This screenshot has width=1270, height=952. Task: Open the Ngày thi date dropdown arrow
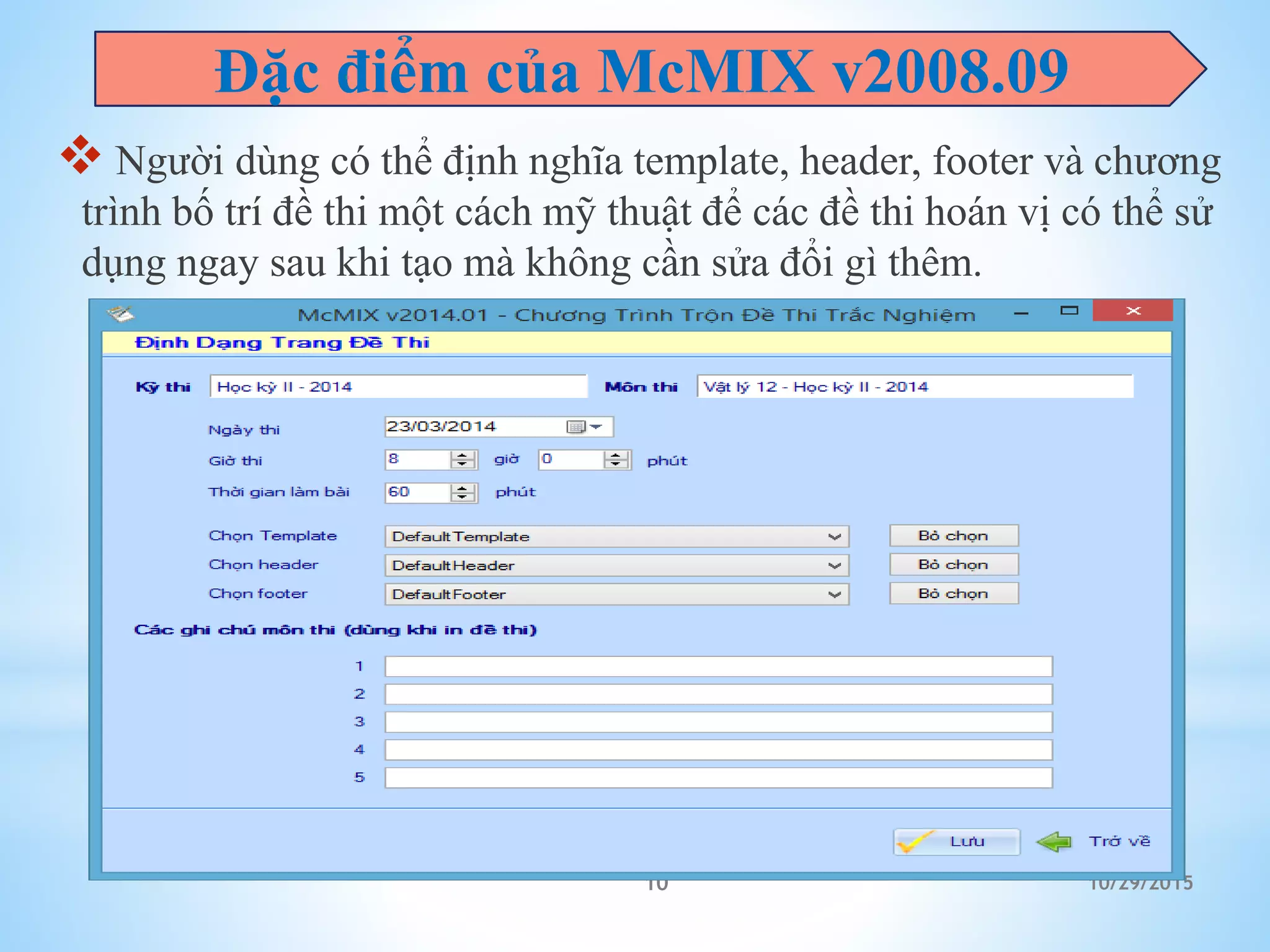click(596, 427)
